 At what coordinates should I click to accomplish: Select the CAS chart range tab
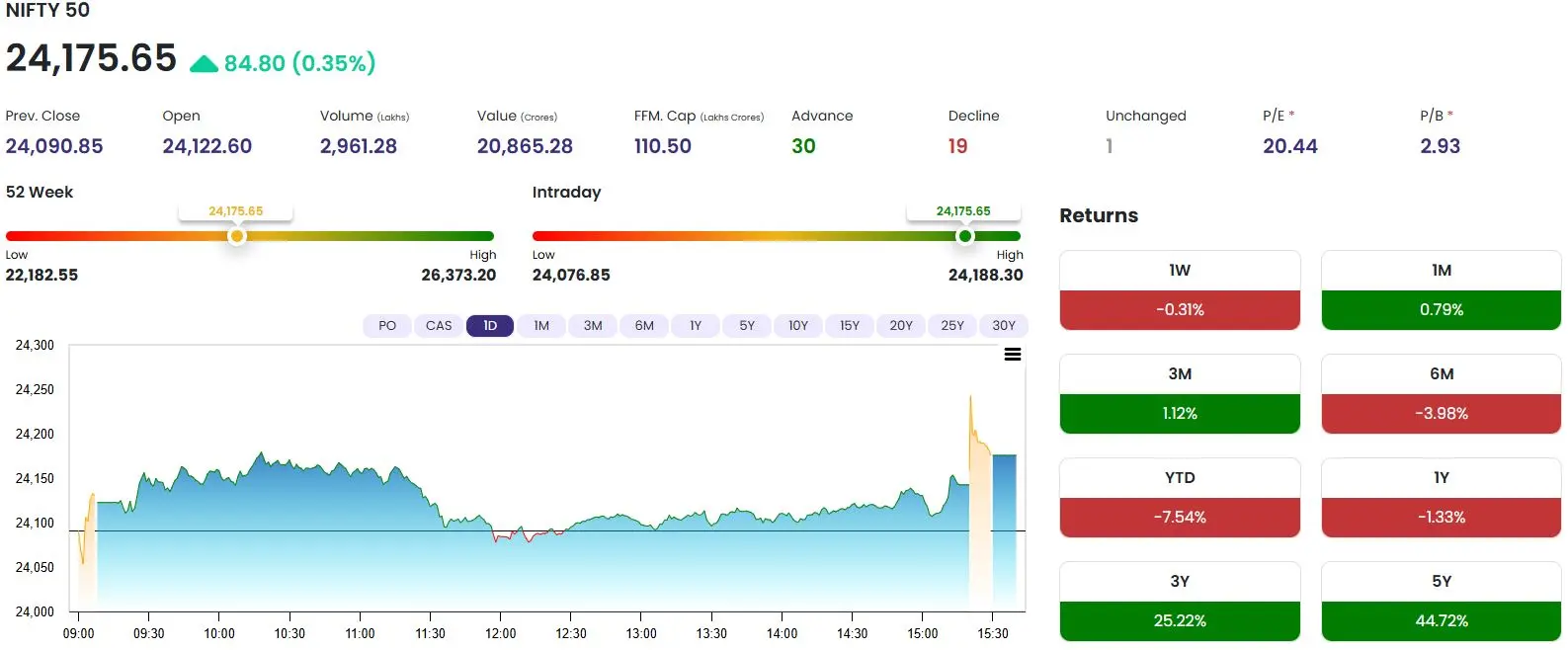coord(439,326)
